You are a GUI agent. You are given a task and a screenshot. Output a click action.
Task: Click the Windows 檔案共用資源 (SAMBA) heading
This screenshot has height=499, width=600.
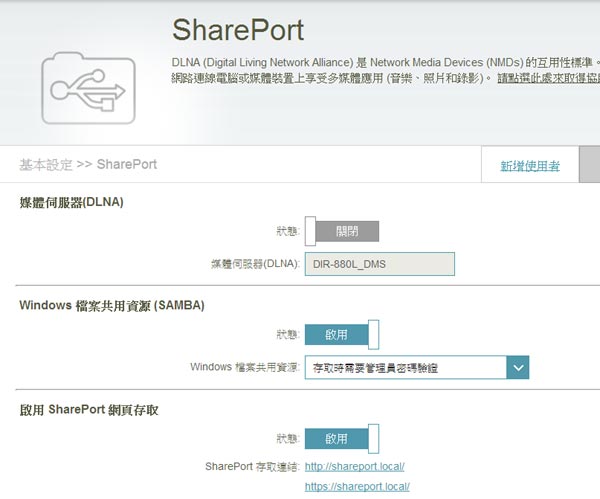coord(112,306)
